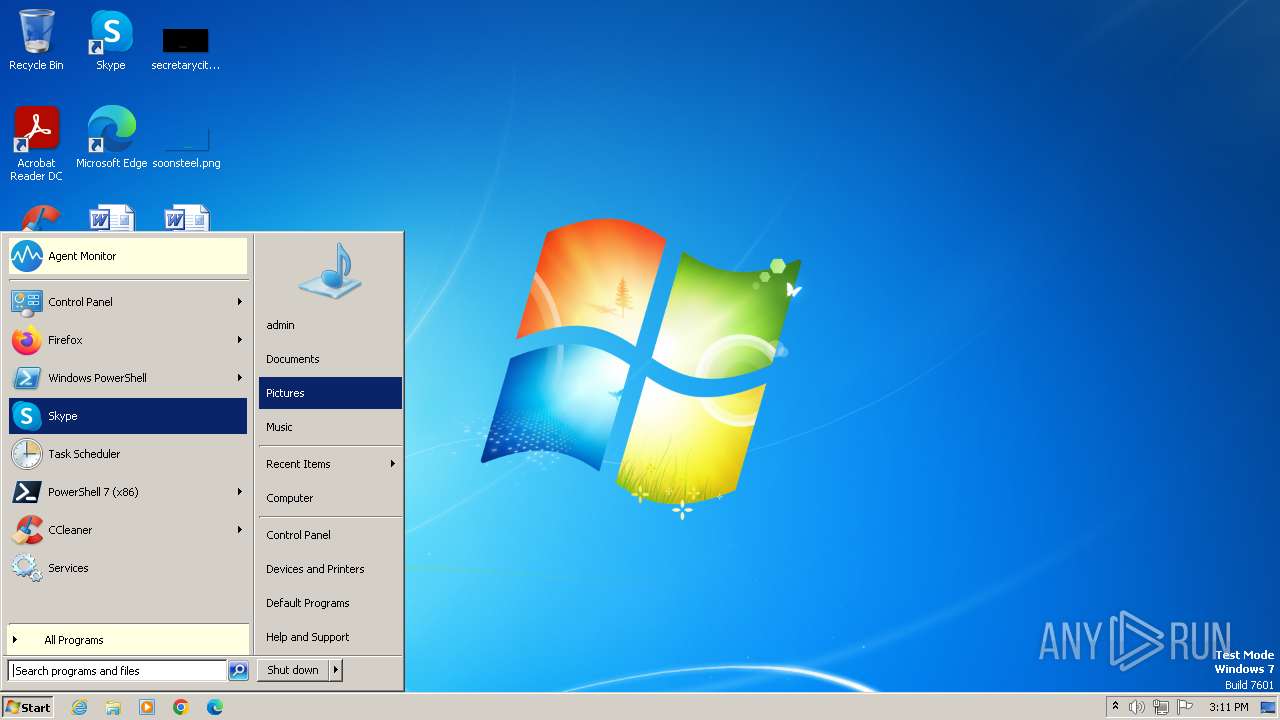
Task: Click the Skype logo in Start menu
Action: (x=27, y=416)
